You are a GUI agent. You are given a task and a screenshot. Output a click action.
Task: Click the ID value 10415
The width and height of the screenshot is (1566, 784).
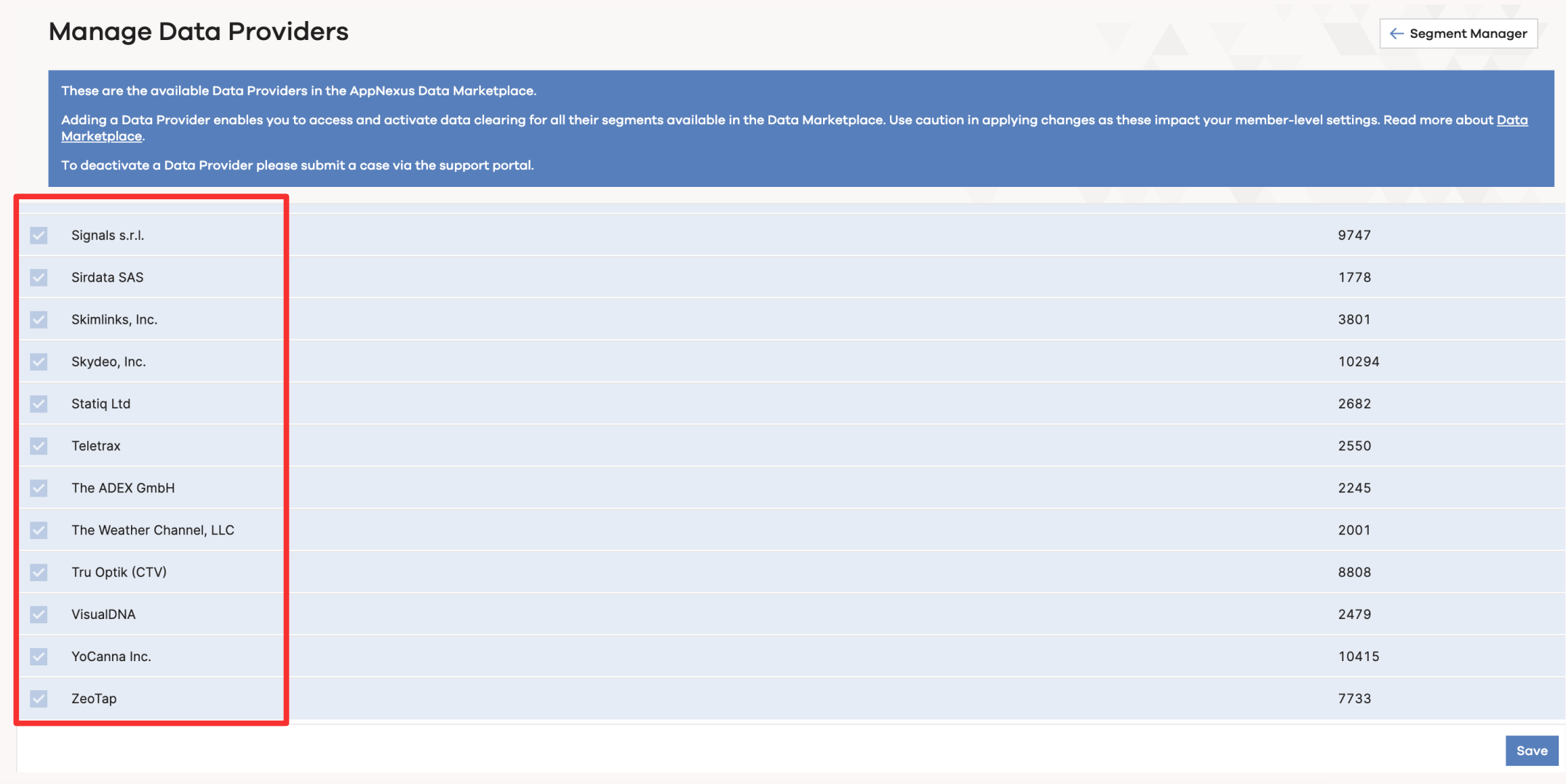coord(1359,657)
